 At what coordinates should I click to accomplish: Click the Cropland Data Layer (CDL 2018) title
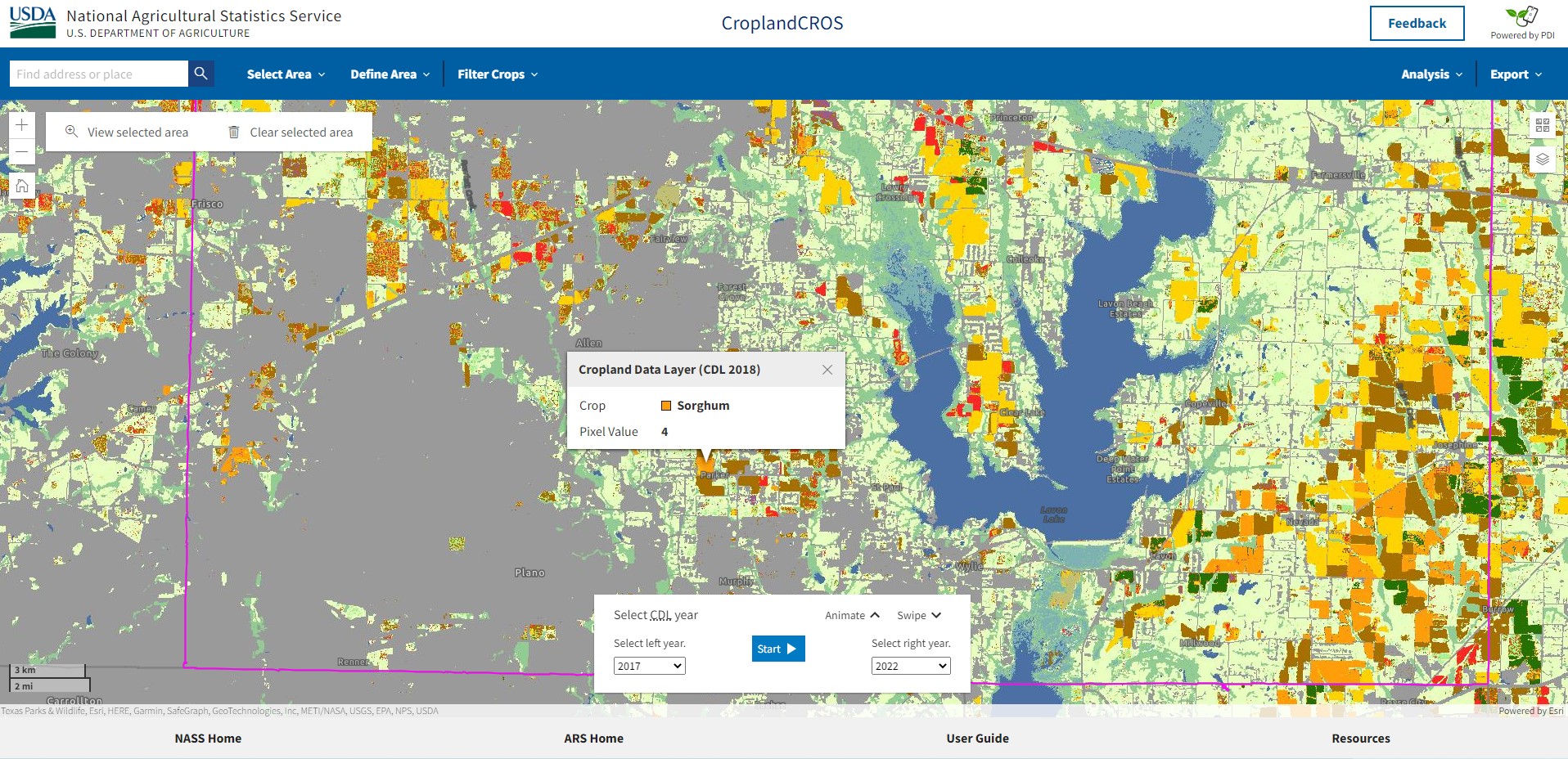669,370
